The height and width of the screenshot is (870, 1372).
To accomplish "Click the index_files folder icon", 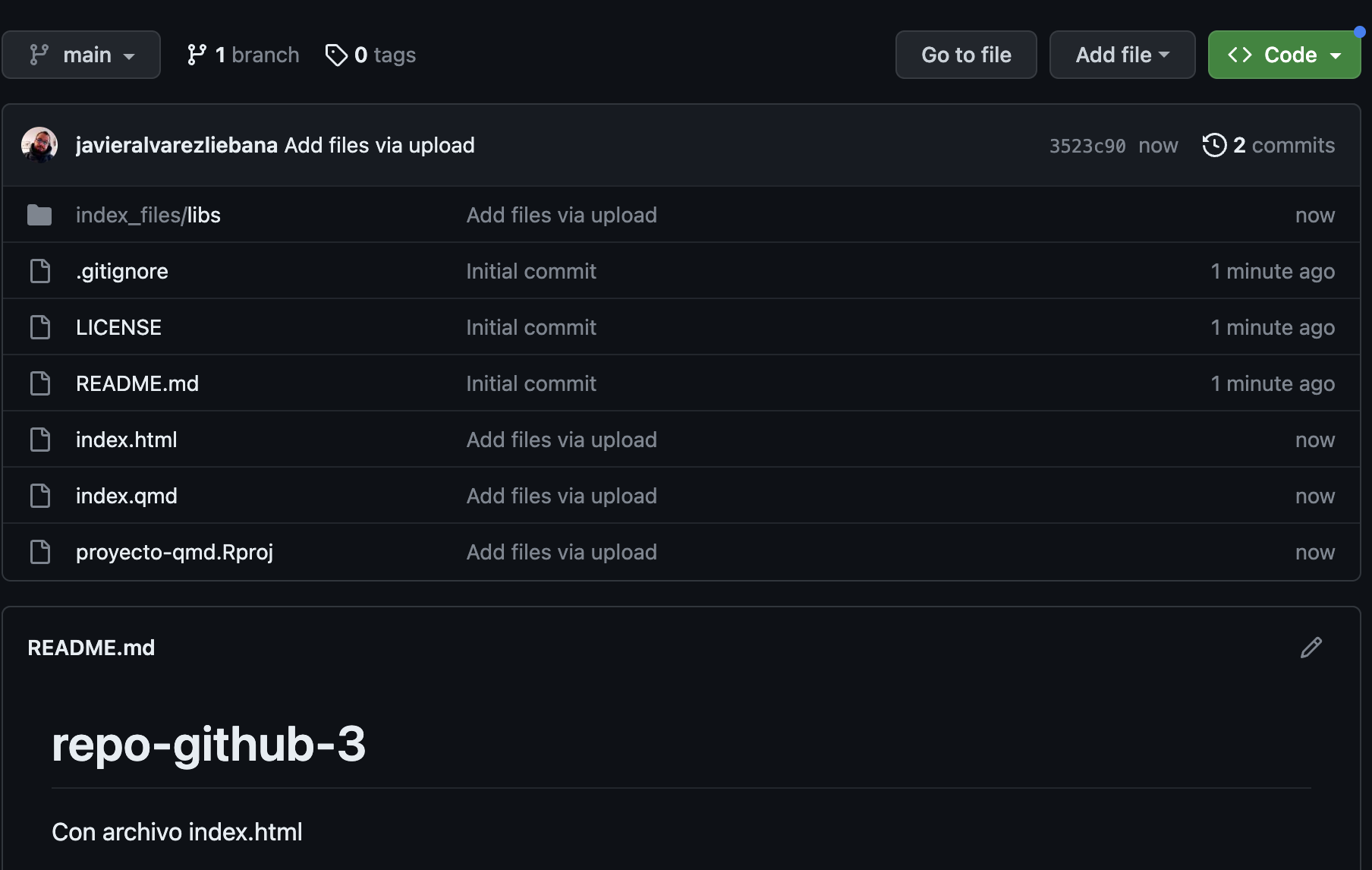I will (x=39, y=216).
